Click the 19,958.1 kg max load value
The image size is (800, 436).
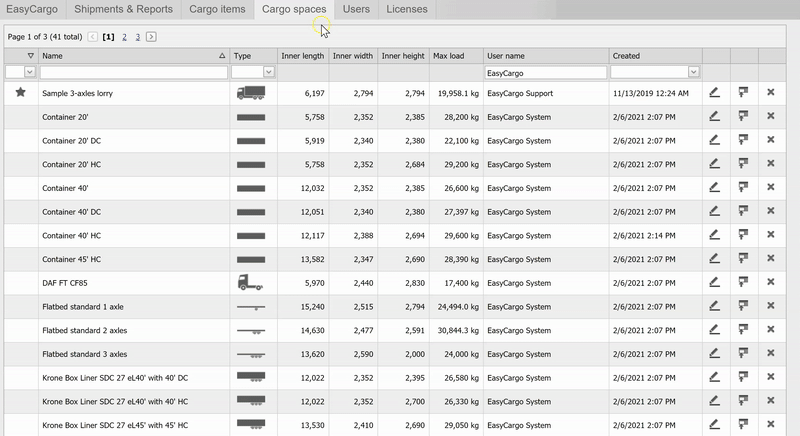[458, 93]
